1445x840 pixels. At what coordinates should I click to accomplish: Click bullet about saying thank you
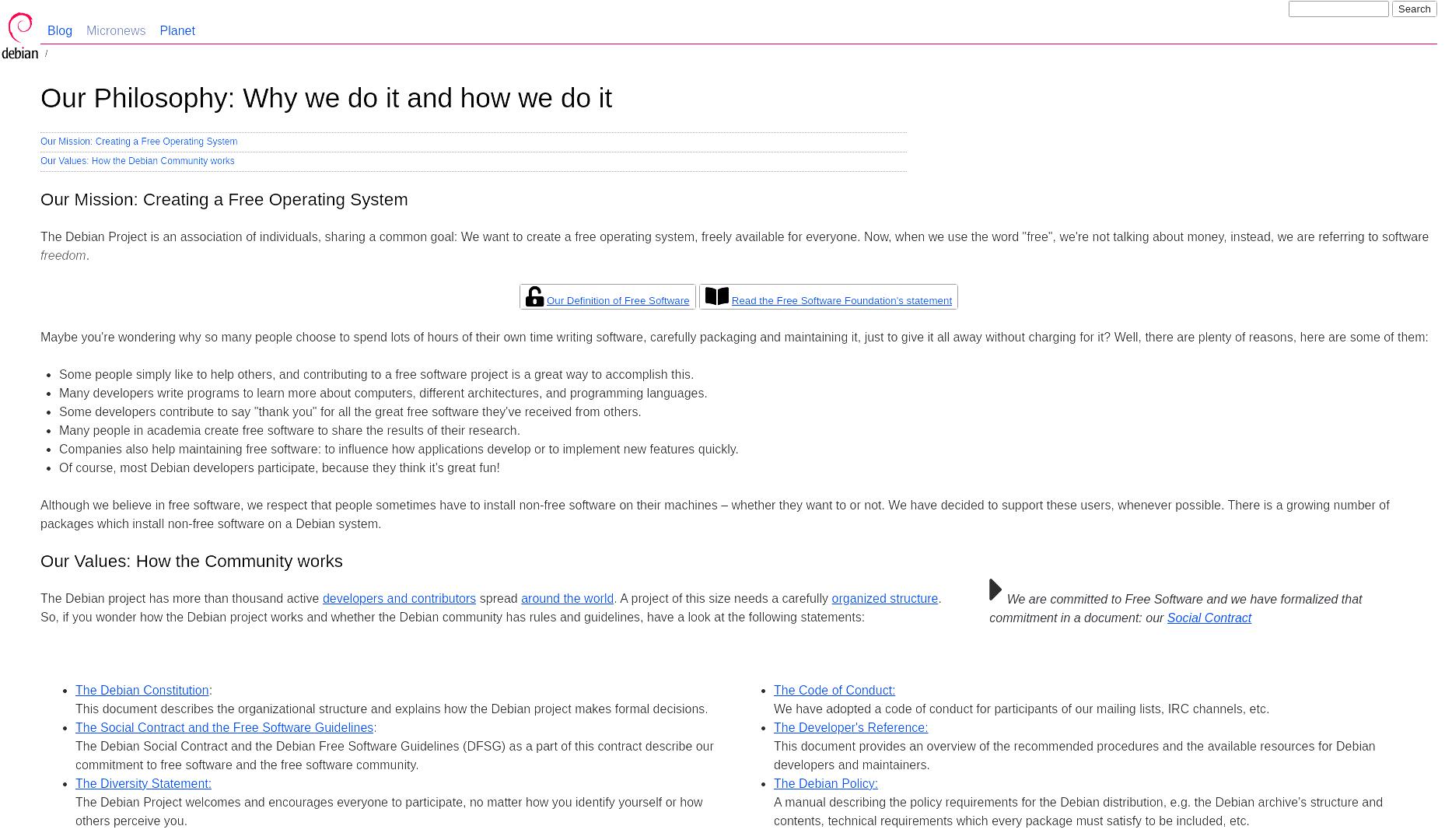coord(350,412)
